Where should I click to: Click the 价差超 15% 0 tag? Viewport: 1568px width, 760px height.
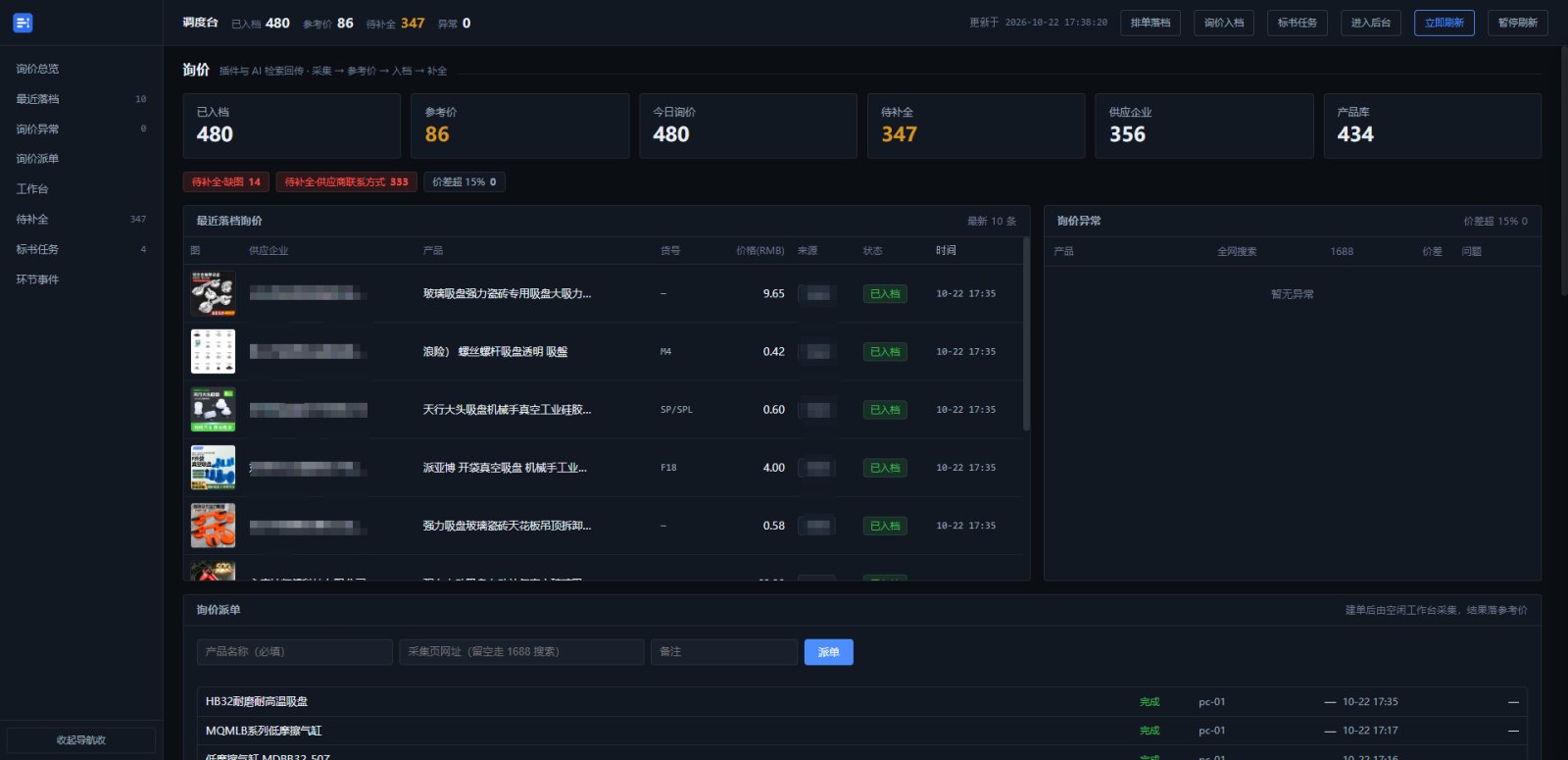(x=465, y=181)
